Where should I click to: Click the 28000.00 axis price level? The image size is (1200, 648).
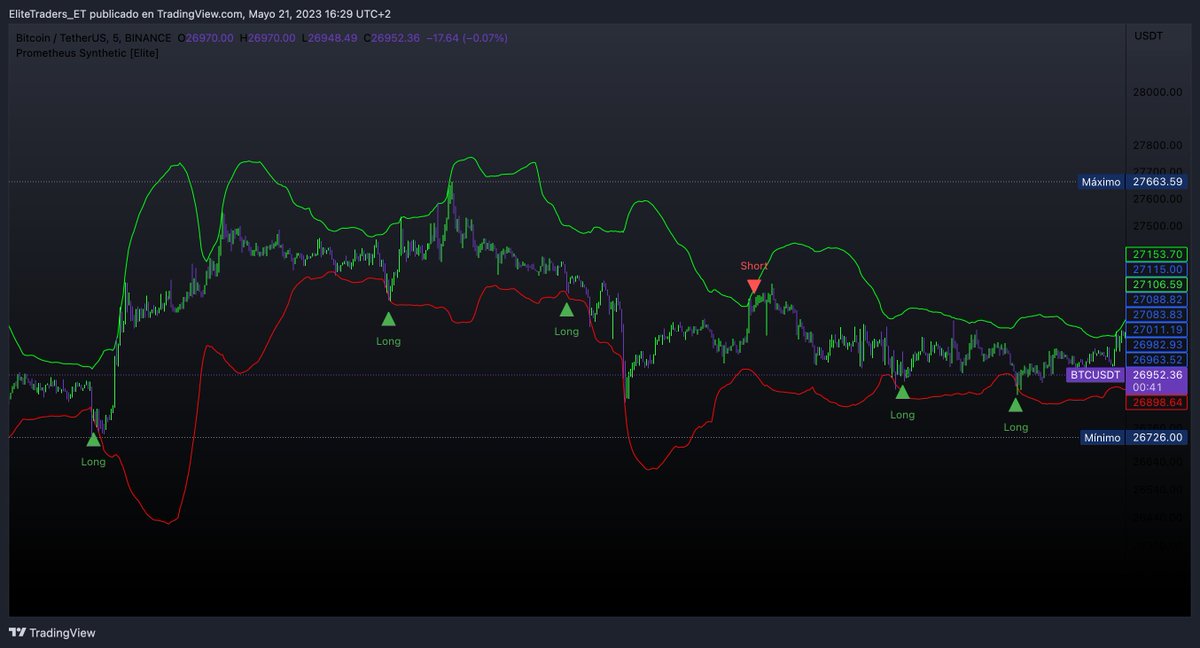[1158, 92]
